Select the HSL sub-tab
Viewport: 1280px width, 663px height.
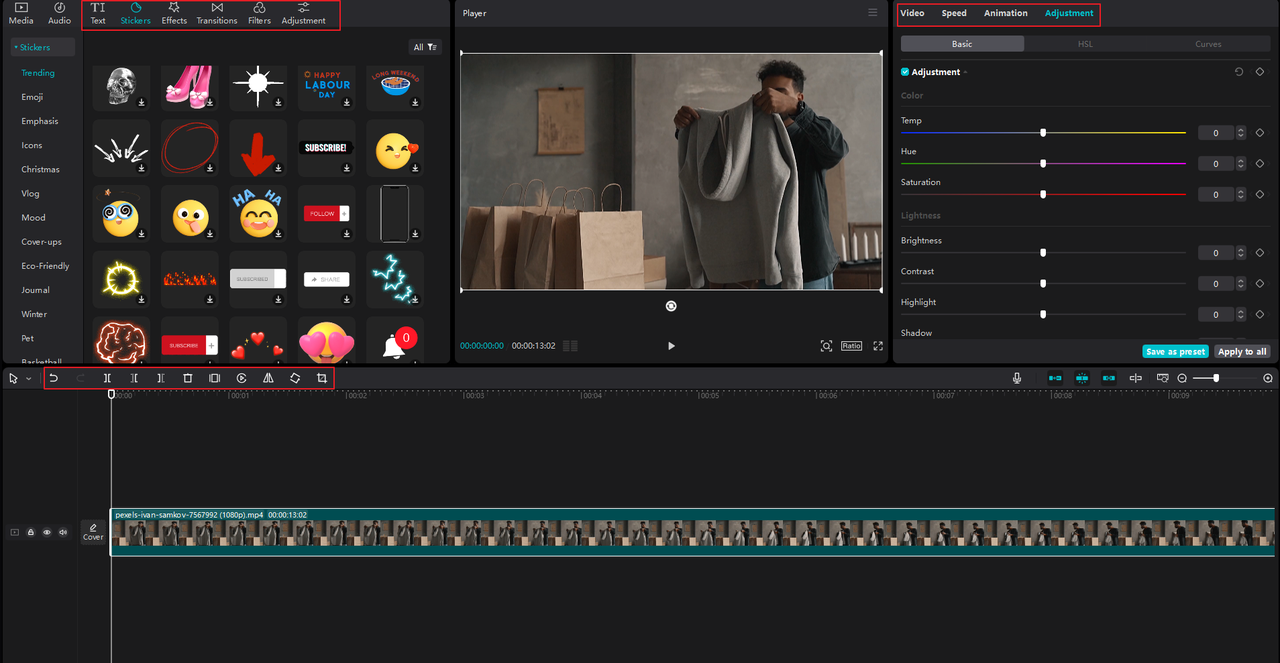coord(1085,44)
